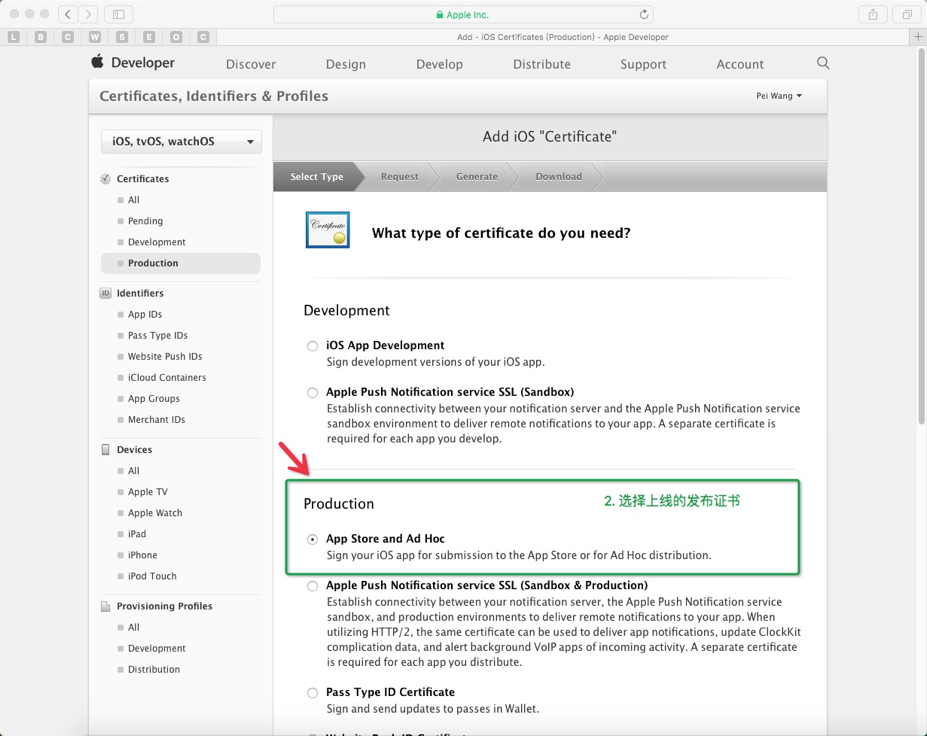Open iCloud Containers

click(x=167, y=378)
